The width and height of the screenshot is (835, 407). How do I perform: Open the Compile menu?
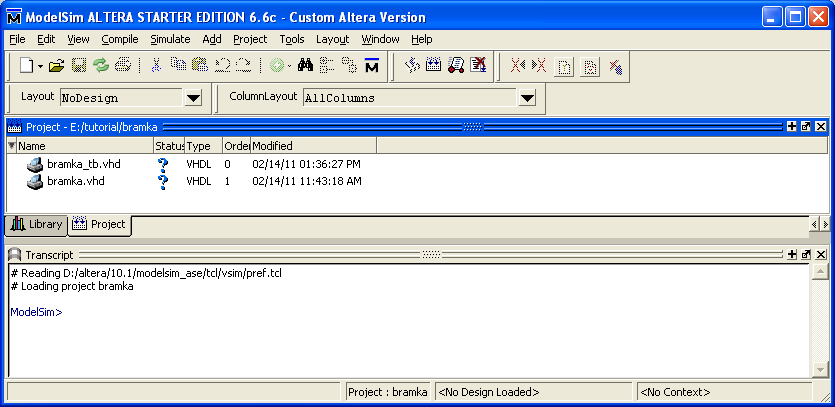click(120, 39)
